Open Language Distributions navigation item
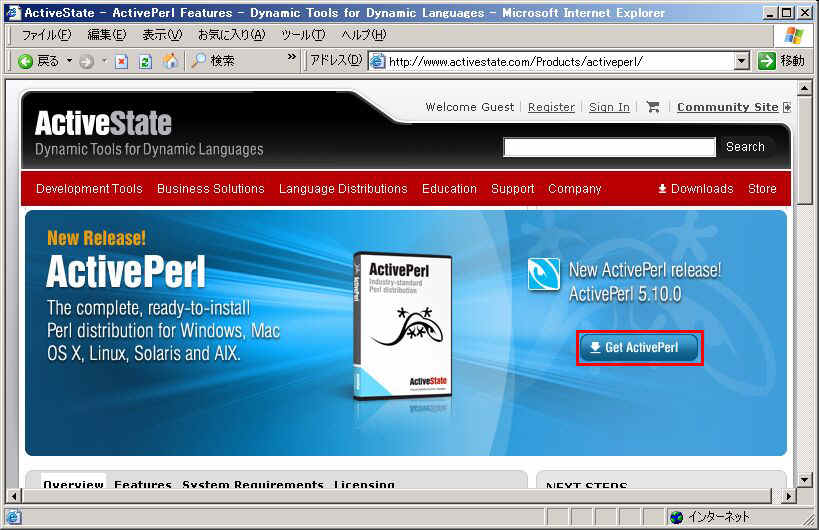This screenshot has width=819, height=530. (x=343, y=189)
